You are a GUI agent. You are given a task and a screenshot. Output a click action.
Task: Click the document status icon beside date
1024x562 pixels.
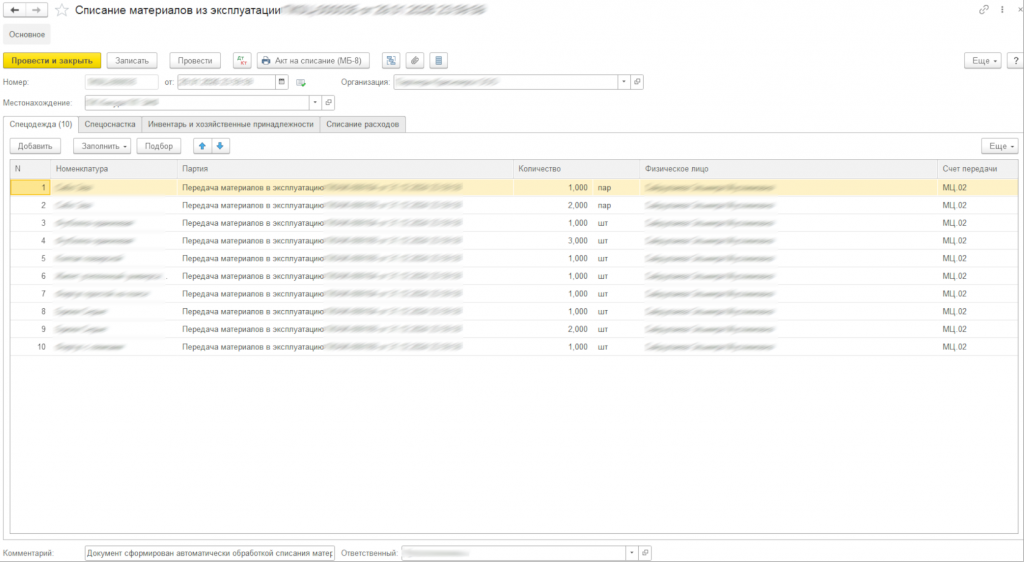coord(301,83)
